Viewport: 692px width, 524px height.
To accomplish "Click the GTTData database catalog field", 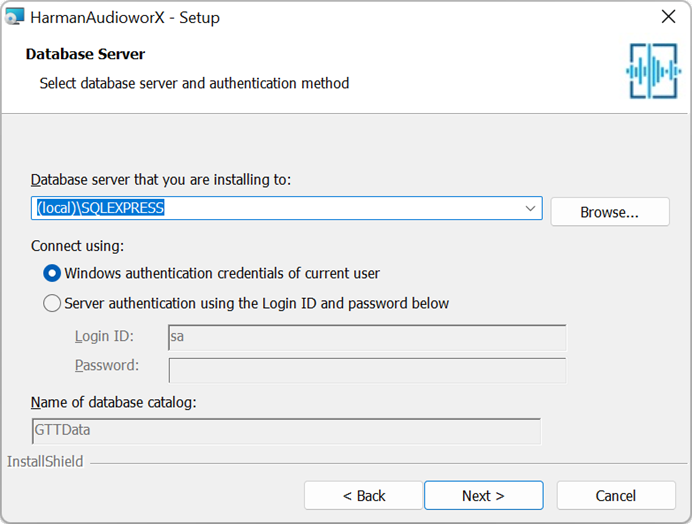I will pos(286,431).
